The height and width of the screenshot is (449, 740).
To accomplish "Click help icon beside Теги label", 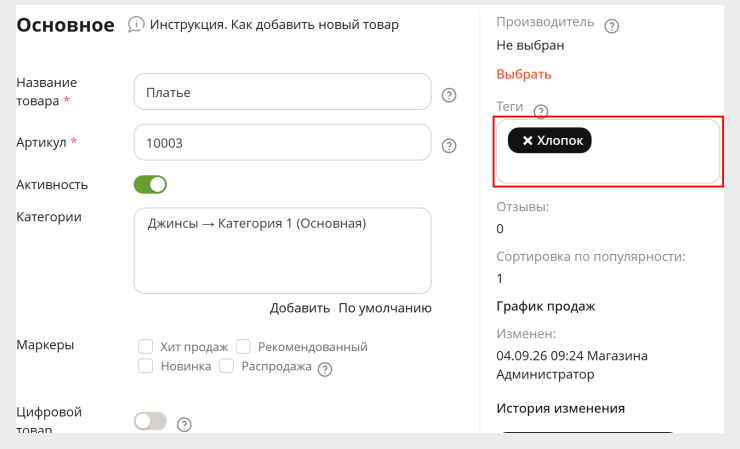I will [541, 111].
